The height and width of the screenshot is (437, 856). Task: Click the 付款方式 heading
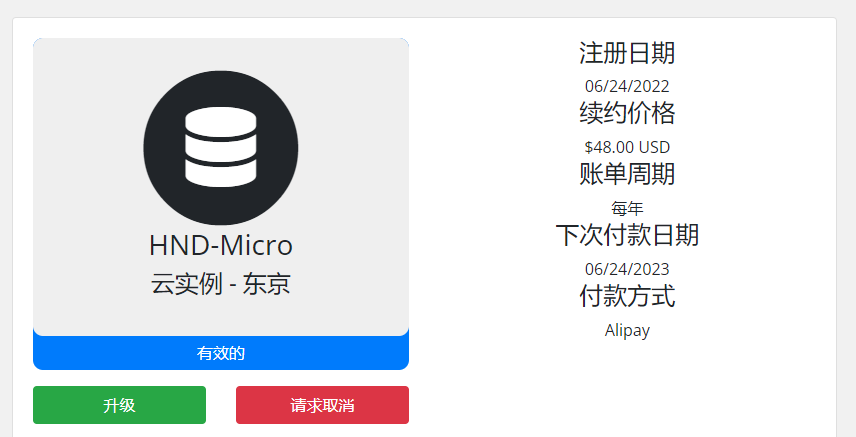point(627,296)
